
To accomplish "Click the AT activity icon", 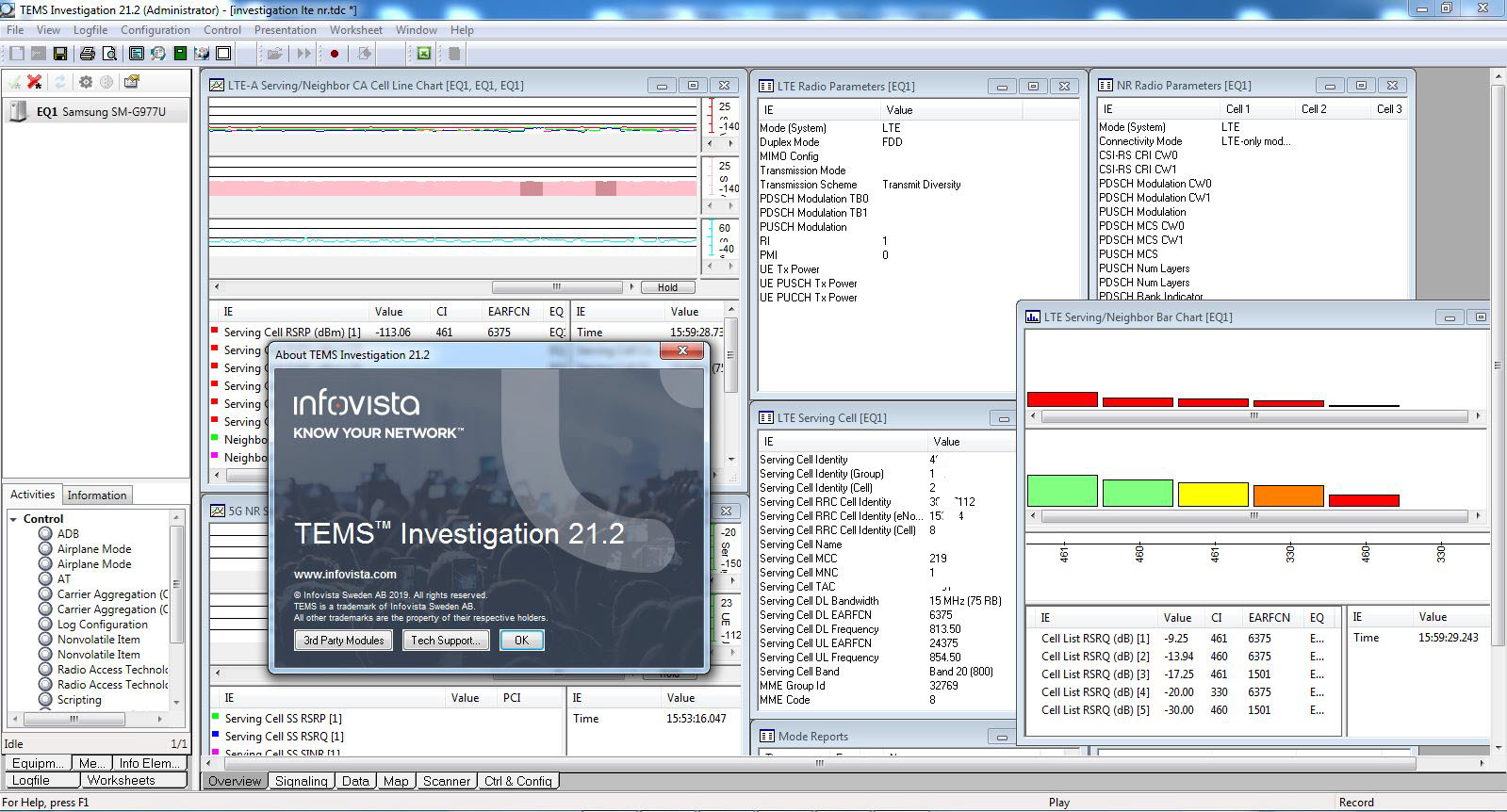I will pos(45,578).
